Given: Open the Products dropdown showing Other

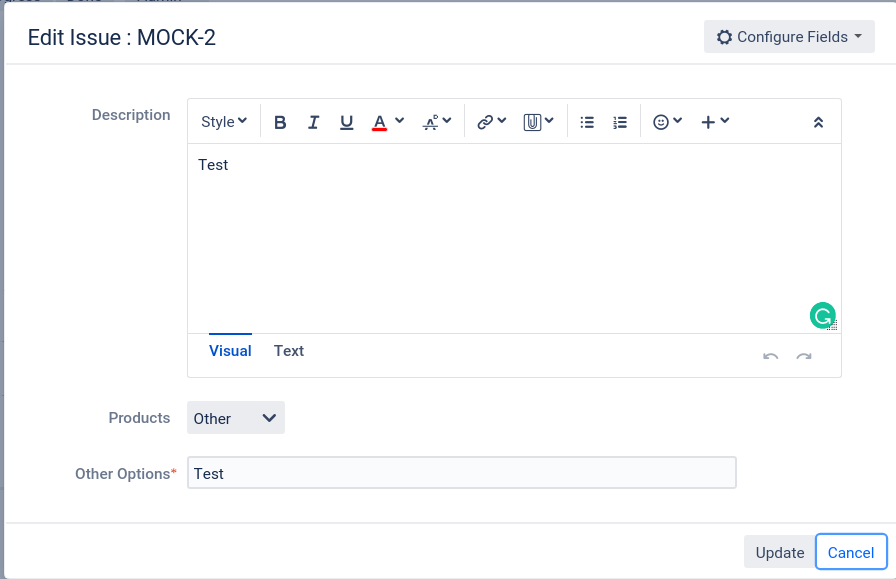Looking at the screenshot, I should click(x=235, y=418).
